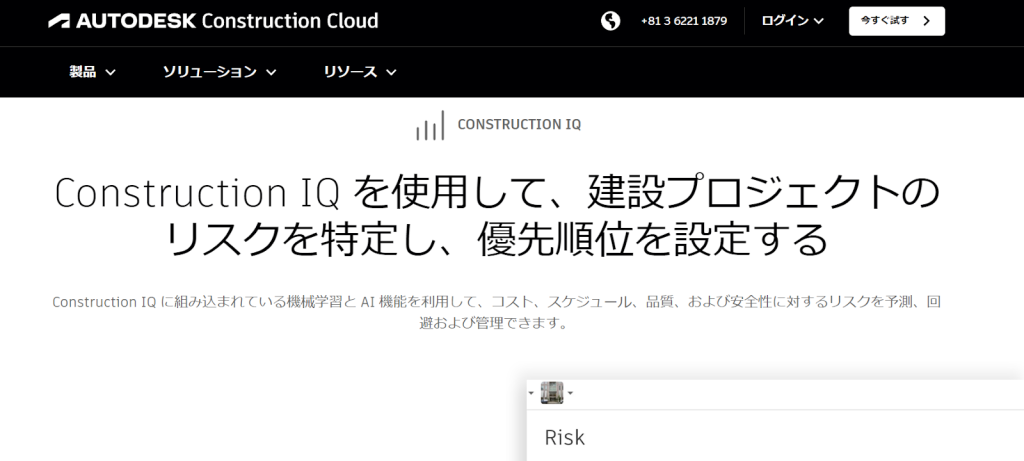Screen dimensions: 1024x461
Task: Click the project thumbnail image in Risk panel
Action: [x=552, y=393]
